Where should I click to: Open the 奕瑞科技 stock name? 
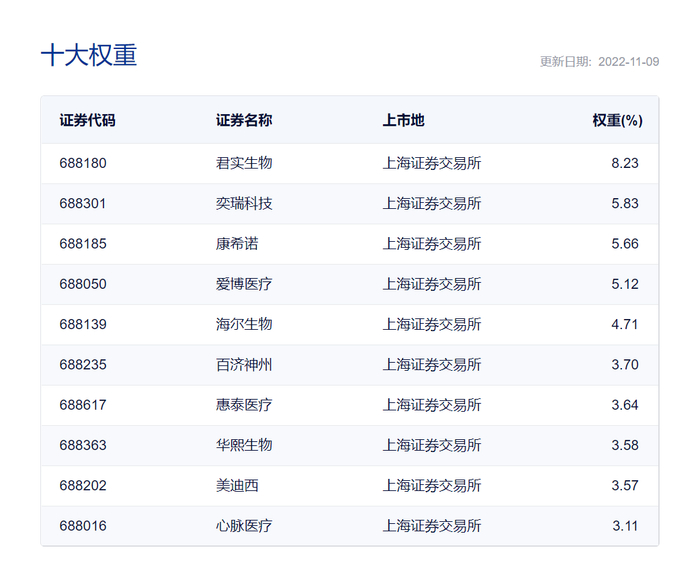pos(244,203)
